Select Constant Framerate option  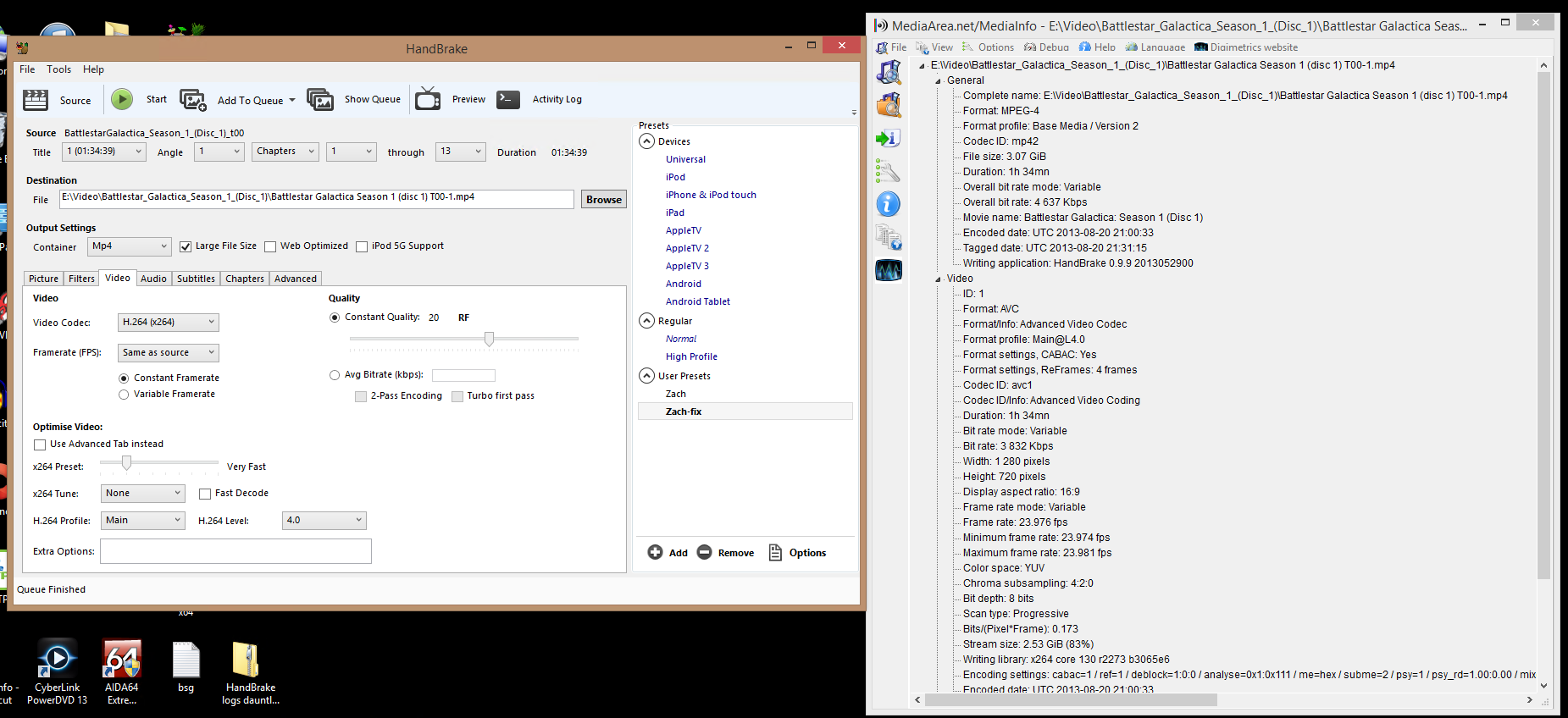point(124,378)
